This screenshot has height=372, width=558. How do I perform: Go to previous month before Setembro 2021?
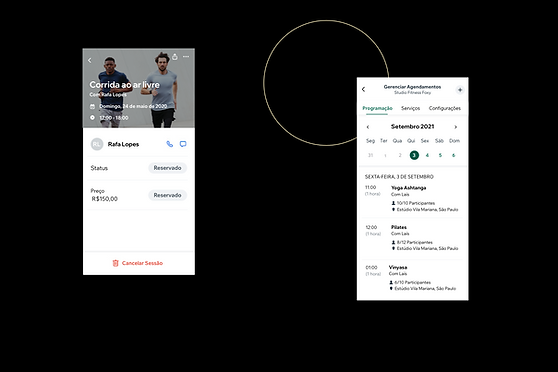[368, 127]
